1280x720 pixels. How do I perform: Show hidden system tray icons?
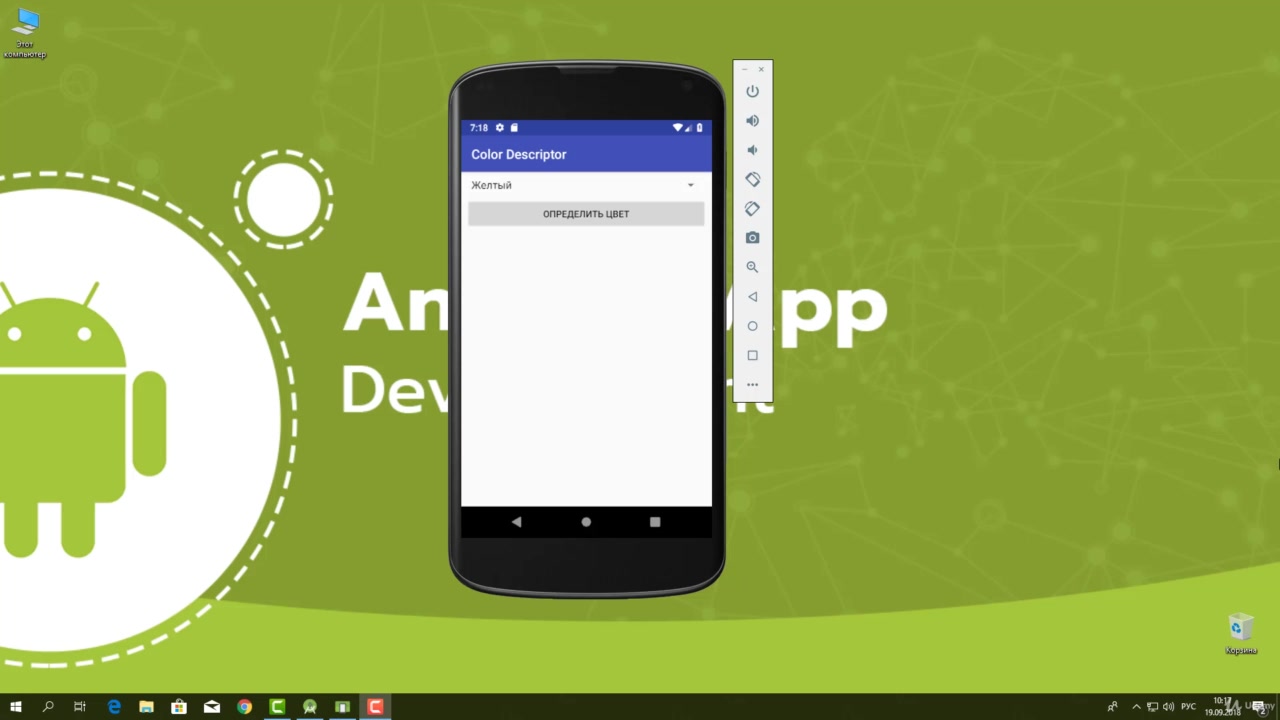tap(1136, 707)
